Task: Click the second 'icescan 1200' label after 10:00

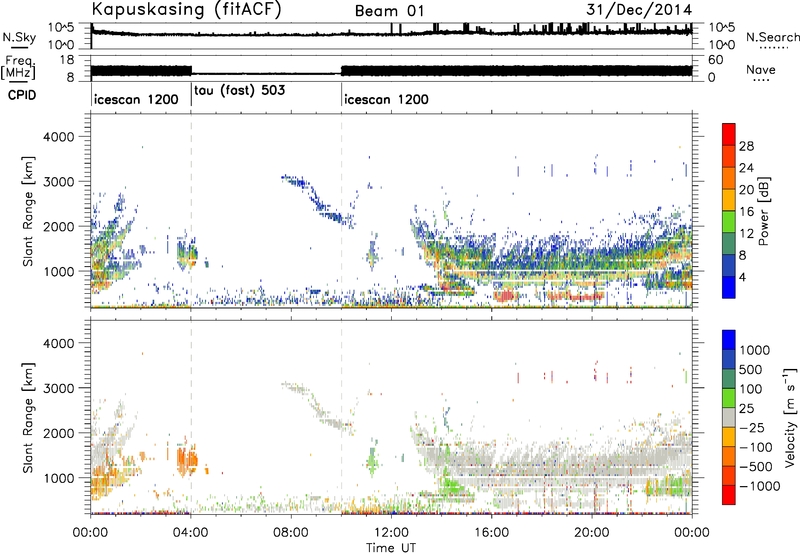Action: point(386,99)
